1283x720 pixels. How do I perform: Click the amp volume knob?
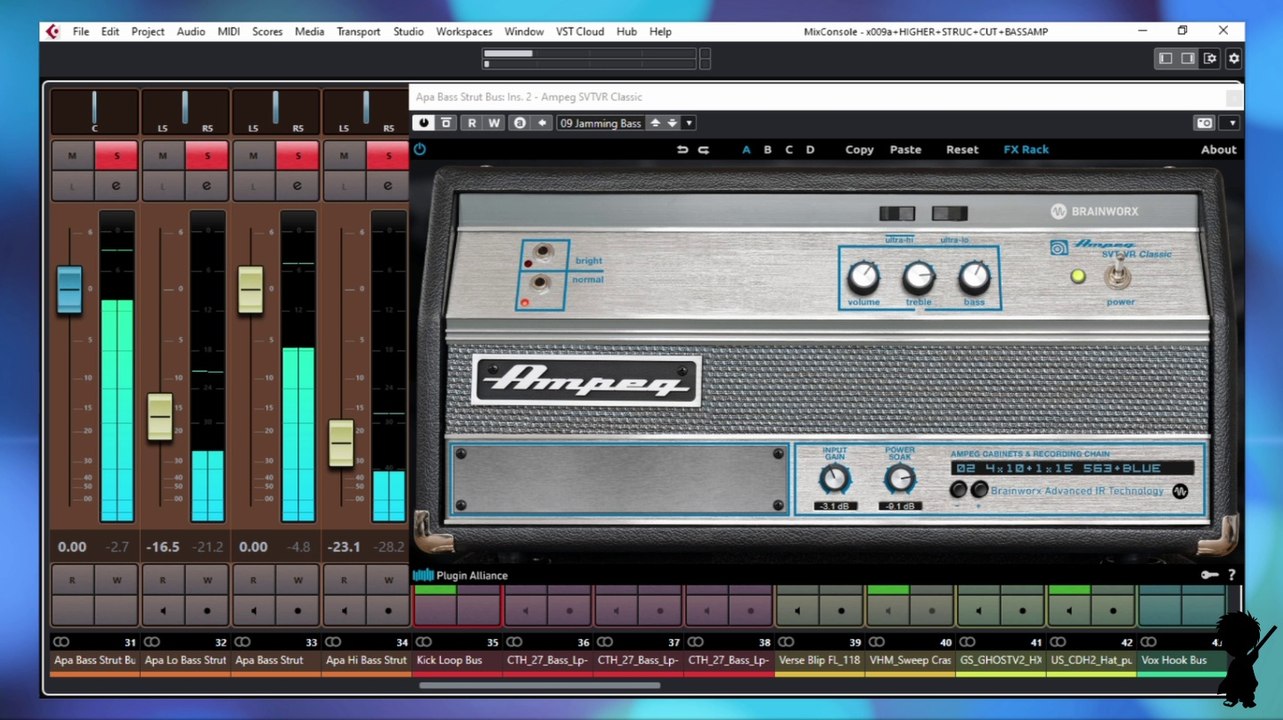click(863, 277)
